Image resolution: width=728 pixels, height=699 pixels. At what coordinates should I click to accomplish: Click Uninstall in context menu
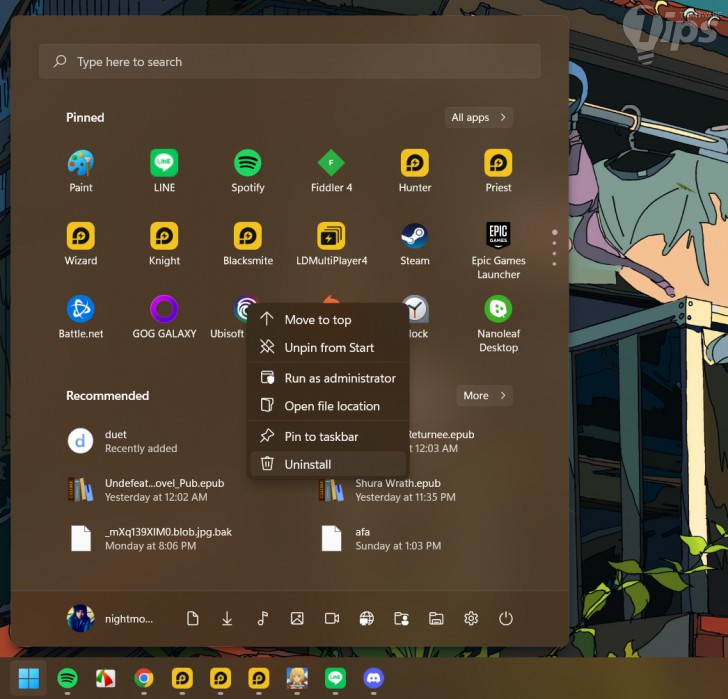click(x=328, y=464)
